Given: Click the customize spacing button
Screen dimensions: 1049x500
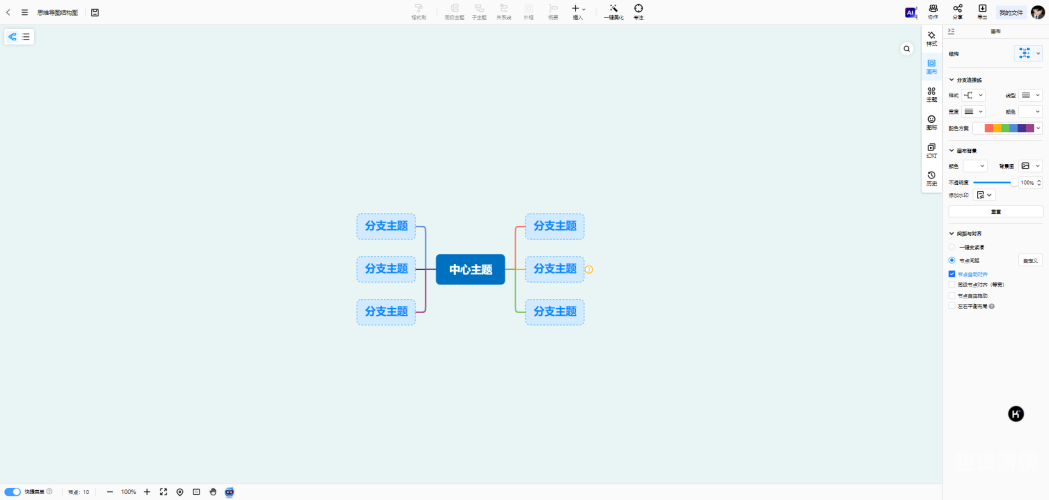Looking at the screenshot, I should 1030,260.
